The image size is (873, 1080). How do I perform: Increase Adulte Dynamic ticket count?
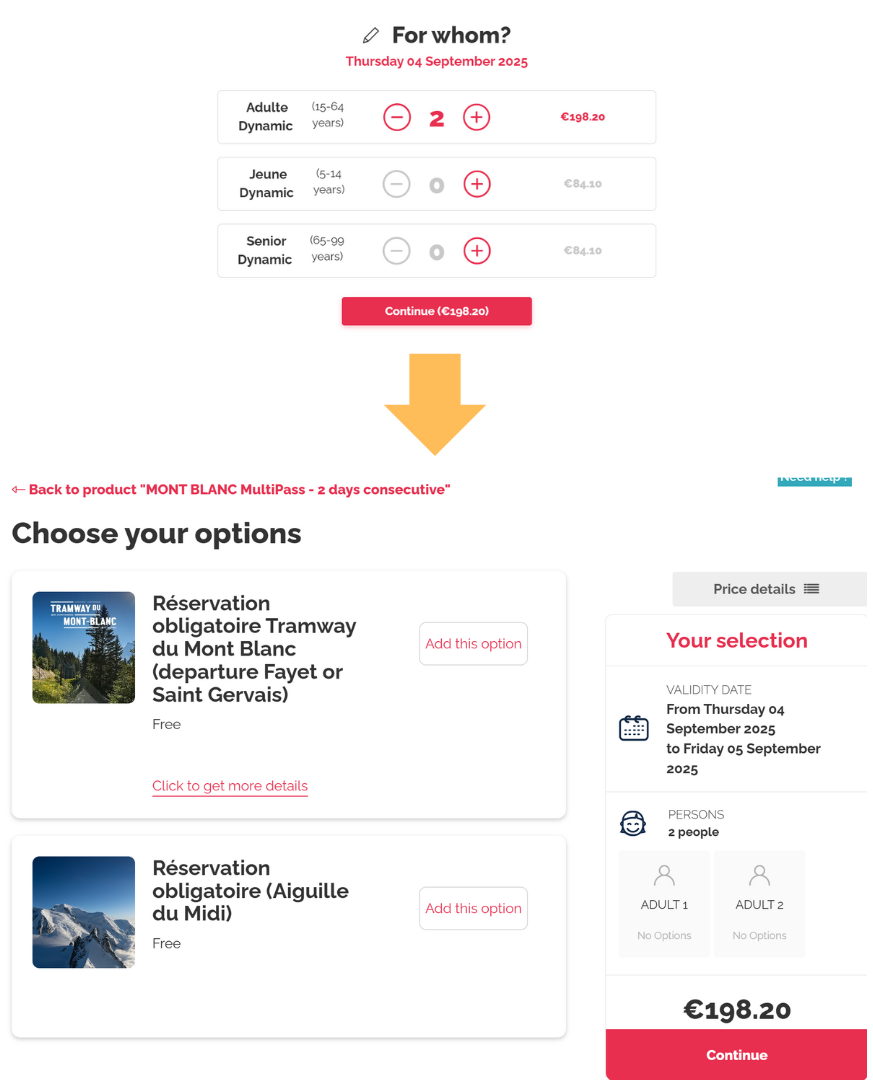pyautogui.click(x=476, y=117)
